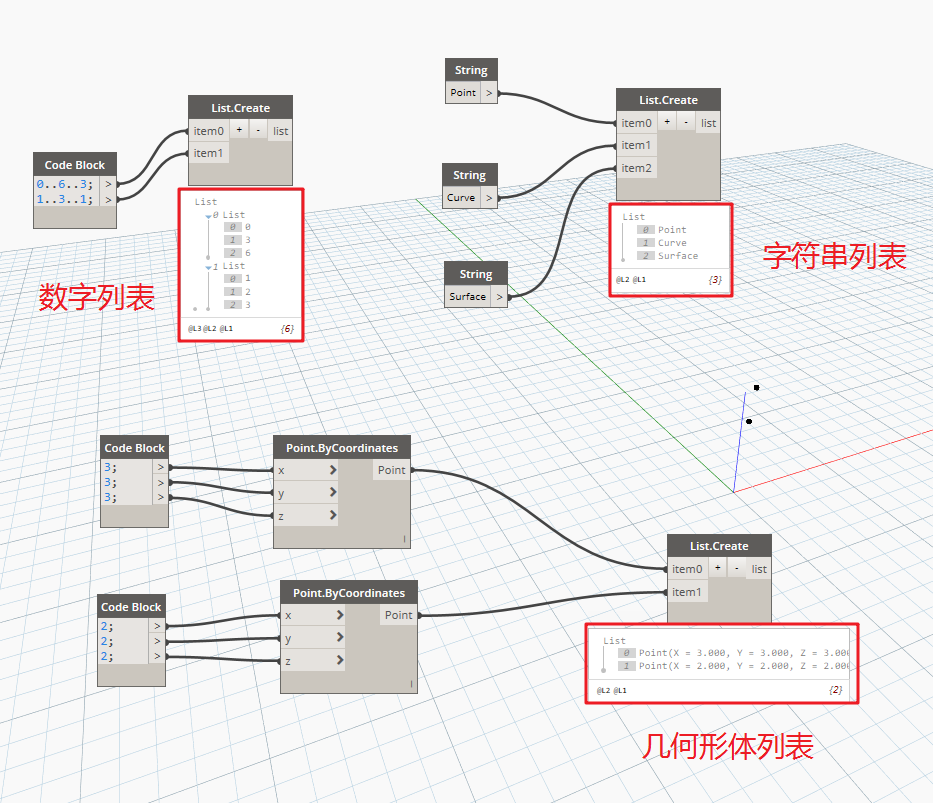Viewport: 933px width, 803px height.
Task: Click the first output port of the 2; Code Block
Action: 157,626
